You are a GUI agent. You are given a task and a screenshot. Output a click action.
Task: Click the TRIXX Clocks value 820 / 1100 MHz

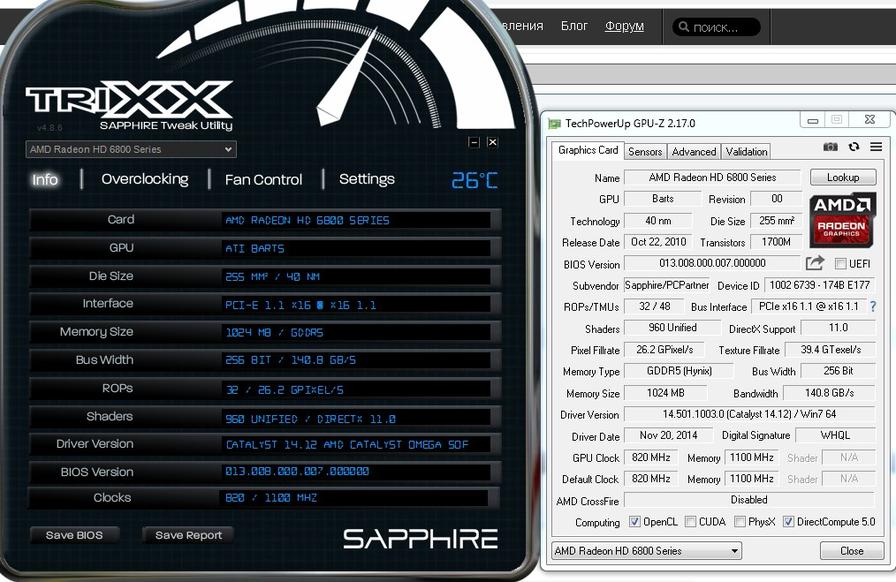[355, 497]
